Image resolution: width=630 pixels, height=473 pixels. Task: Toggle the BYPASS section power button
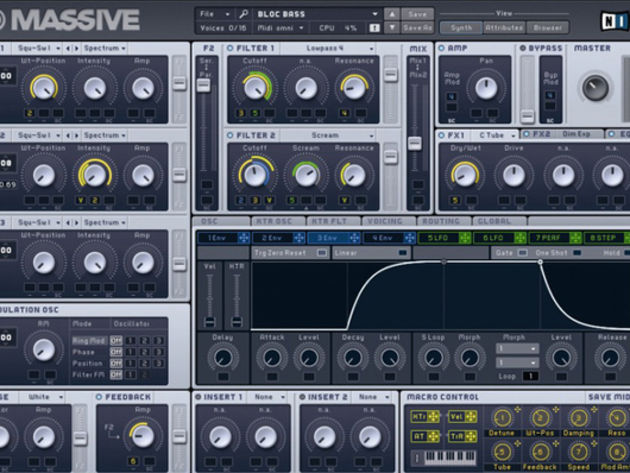pos(523,48)
